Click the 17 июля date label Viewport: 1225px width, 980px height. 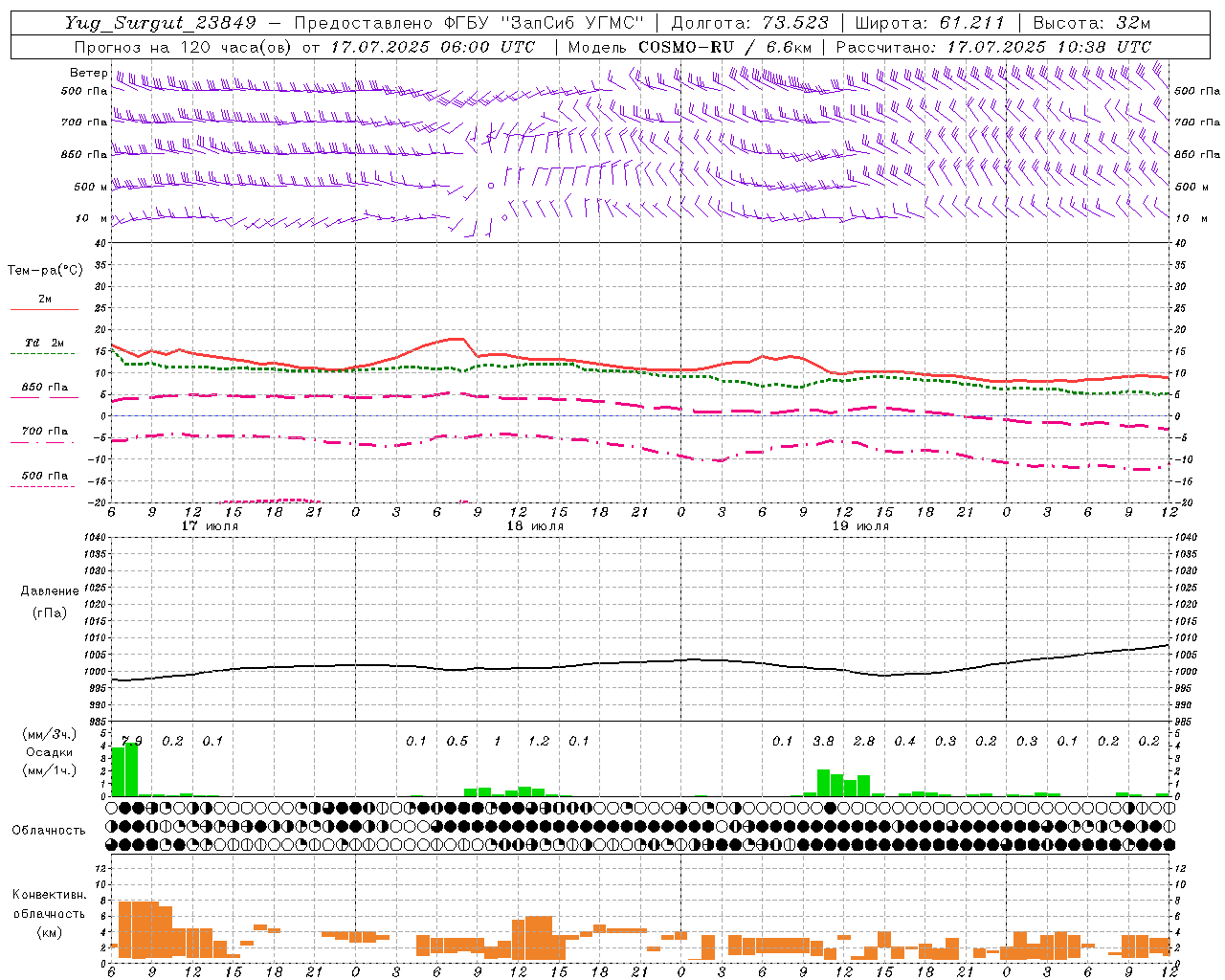[x=210, y=526]
